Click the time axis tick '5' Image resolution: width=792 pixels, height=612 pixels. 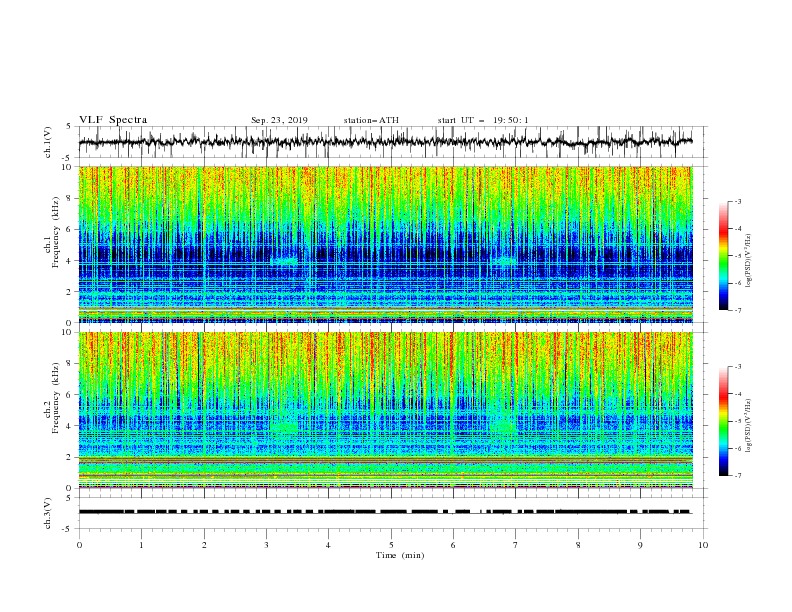coord(391,545)
